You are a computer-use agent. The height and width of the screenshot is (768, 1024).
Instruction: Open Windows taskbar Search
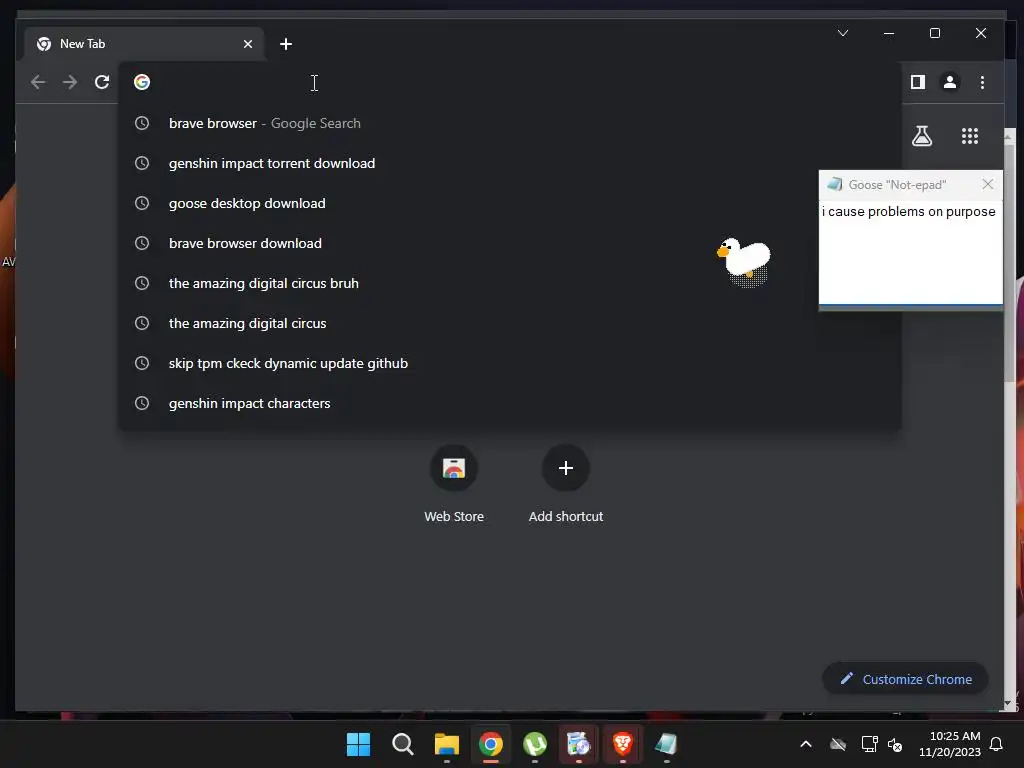click(402, 744)
